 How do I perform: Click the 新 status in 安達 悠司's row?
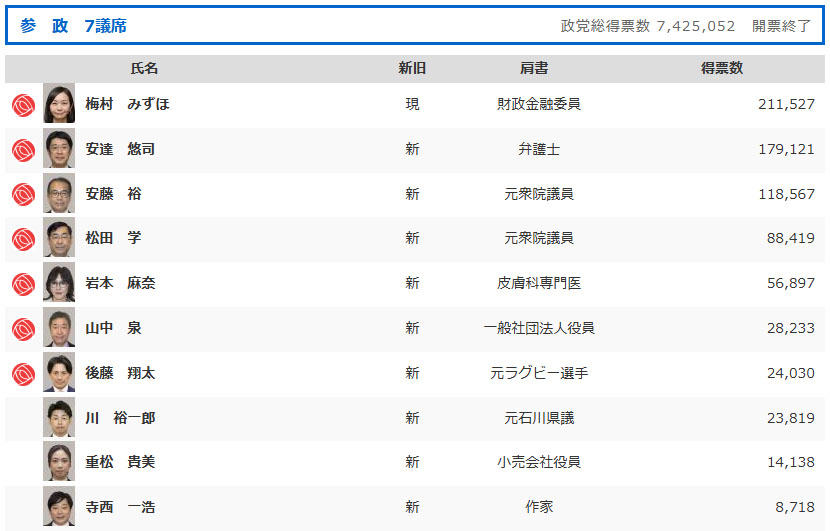coord(412,149)
